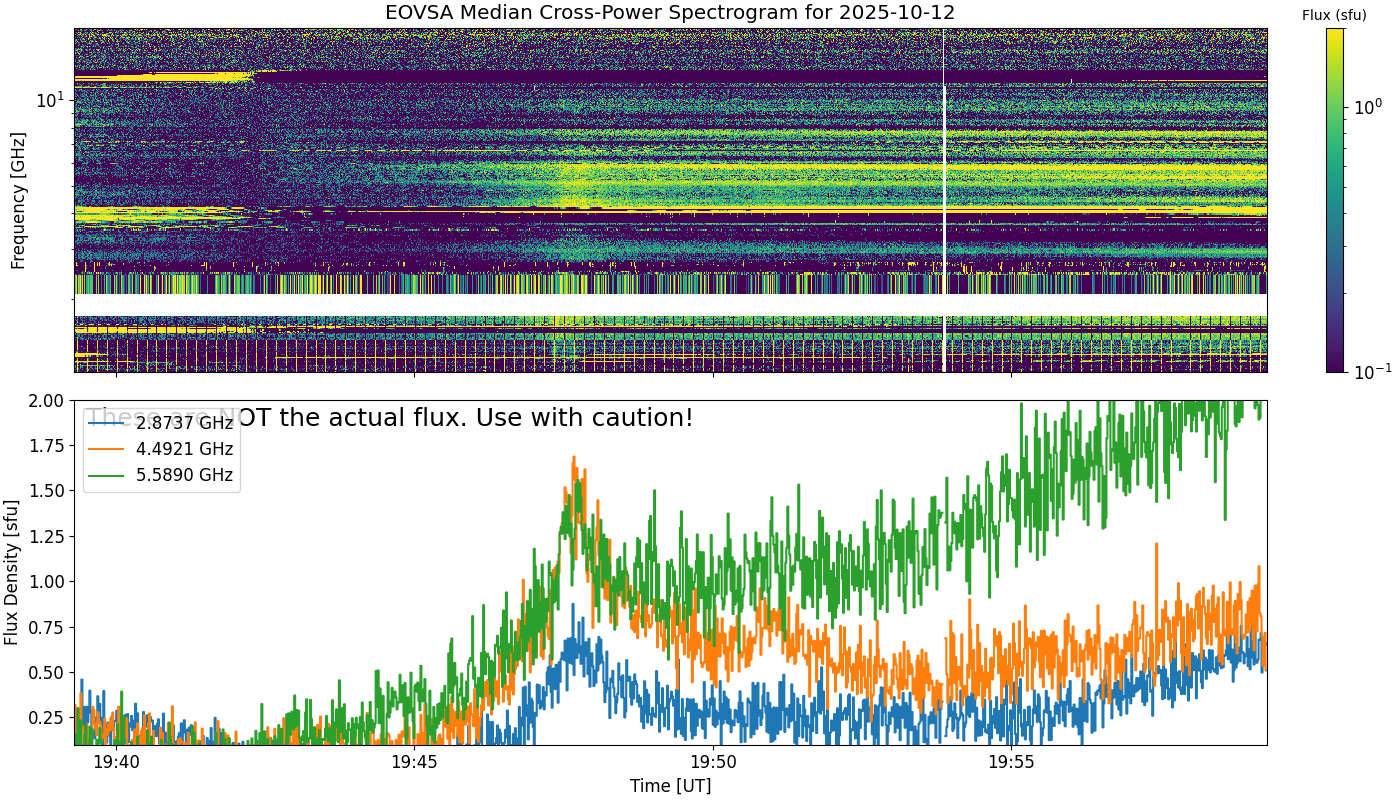Click the 19:50 time axis label

[713, 762]
